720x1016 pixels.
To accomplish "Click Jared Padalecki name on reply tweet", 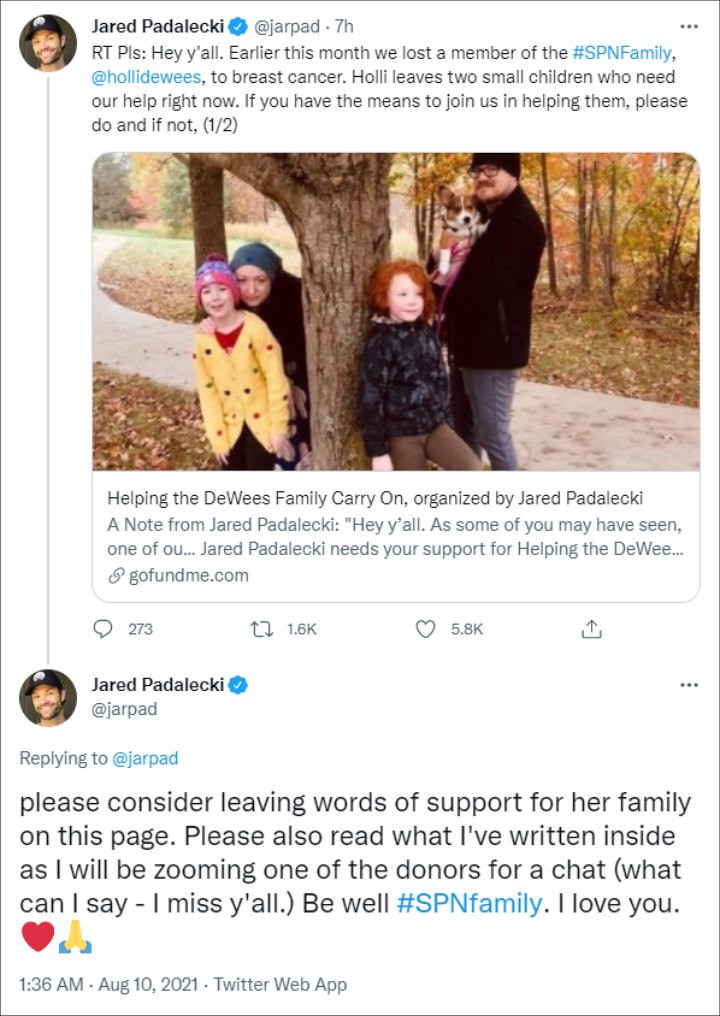I will point(156,685).
